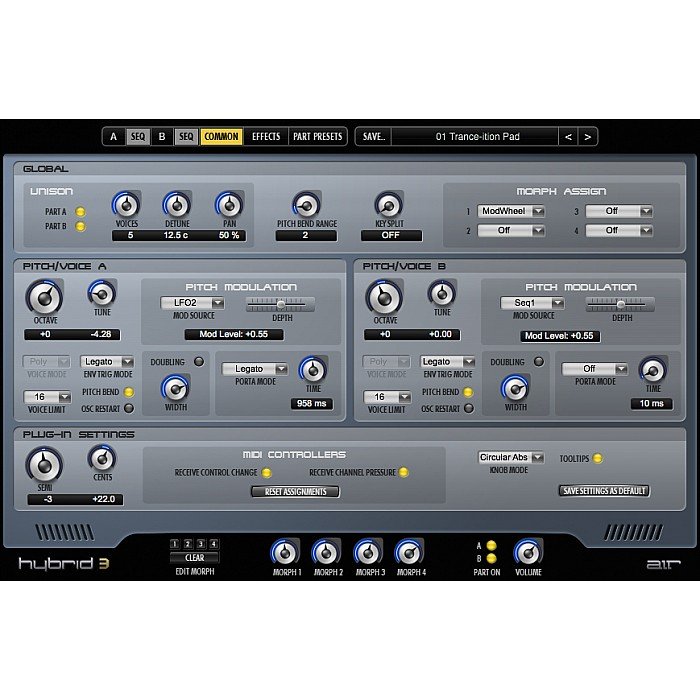Image resolution: width=700 pixels, height=700 pixels.
Task: Click the Unison Voices knob
Action: [x=125, y=205]
